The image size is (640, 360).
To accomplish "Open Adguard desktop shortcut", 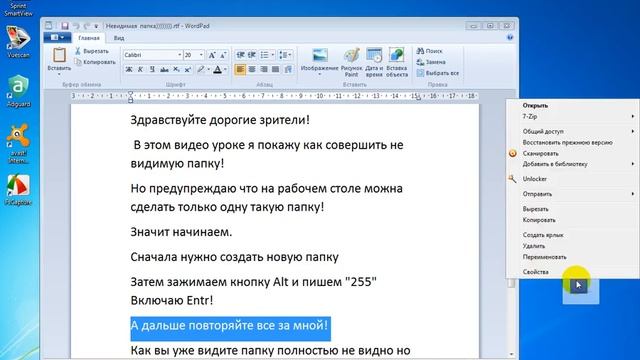I will pos(18,91).
